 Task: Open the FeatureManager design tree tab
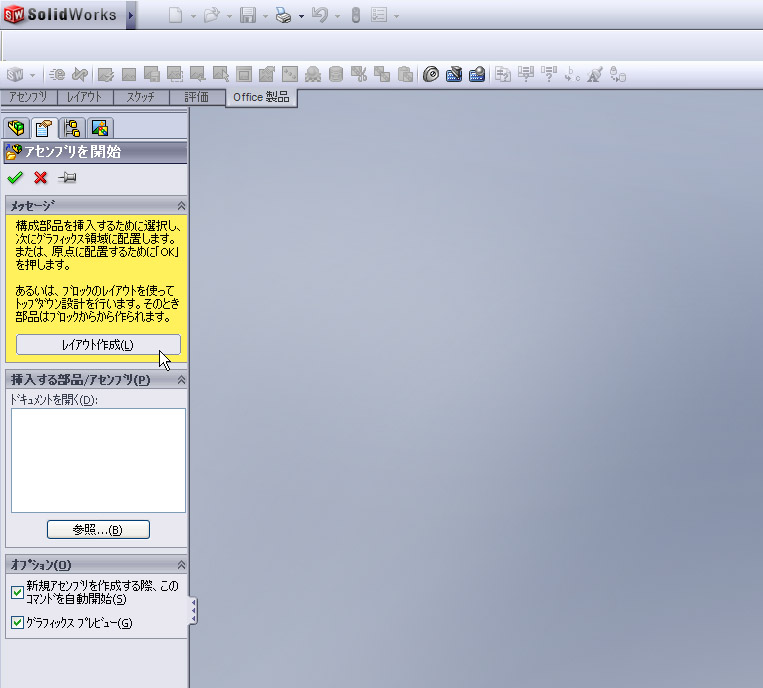15,128
